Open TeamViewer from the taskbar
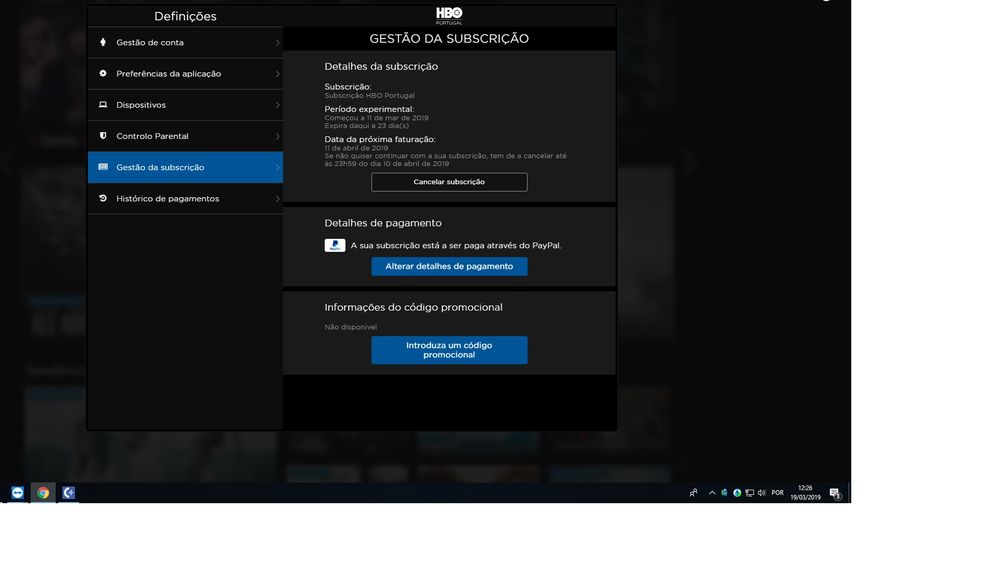 (x=17, y=493)
